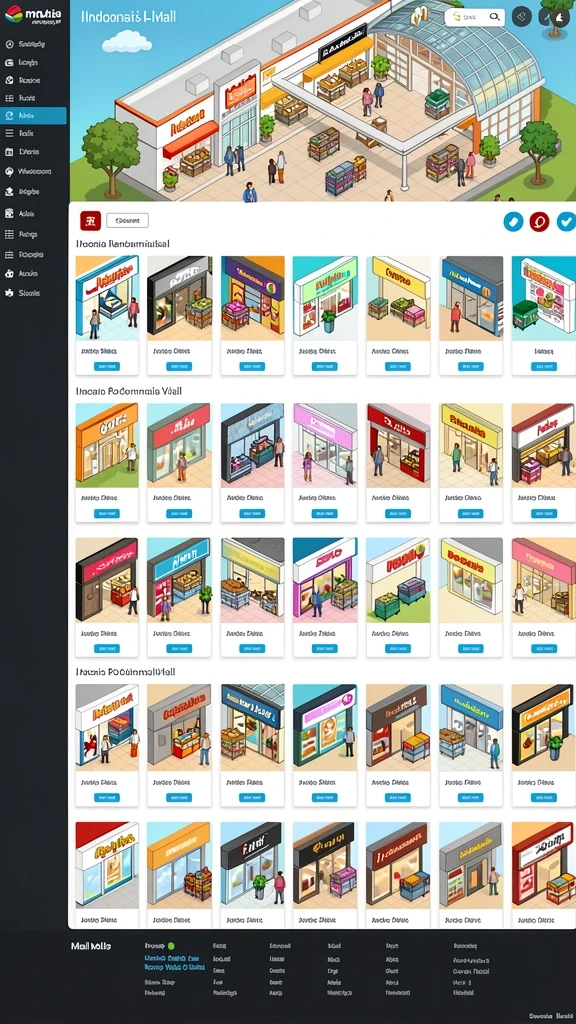Click inside the header search field
Screen dimensions: 576x1024
tap(473, 18)
